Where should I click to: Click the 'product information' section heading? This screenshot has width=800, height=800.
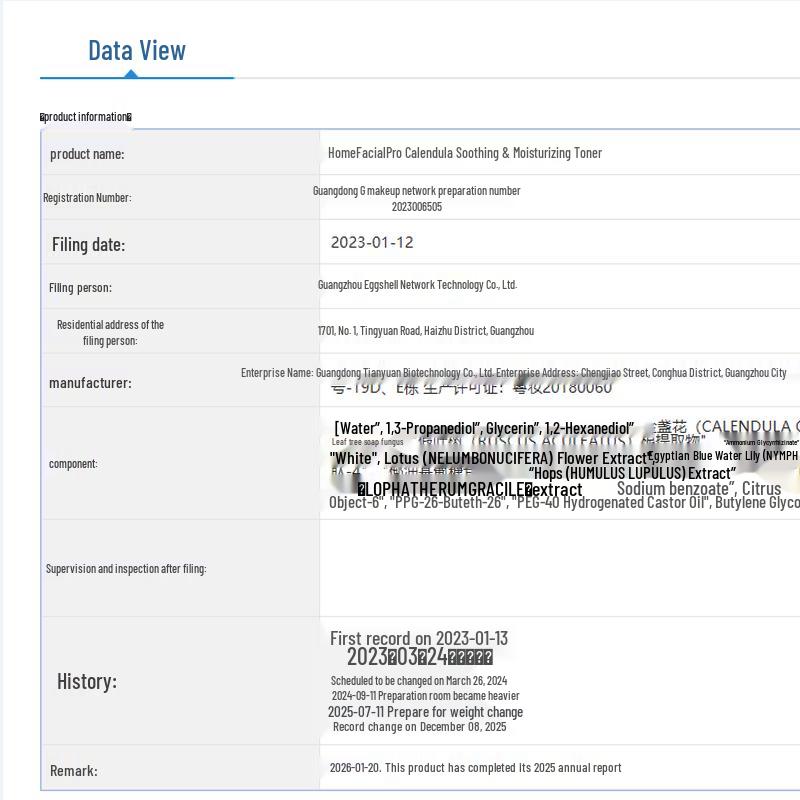point(86,117)
